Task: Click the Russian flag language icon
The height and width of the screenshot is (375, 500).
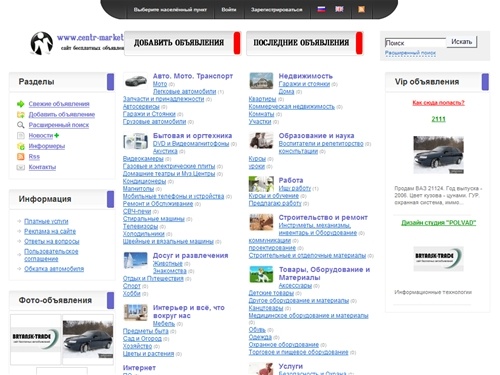Action: pyautogui.click(x=321, y=9)
